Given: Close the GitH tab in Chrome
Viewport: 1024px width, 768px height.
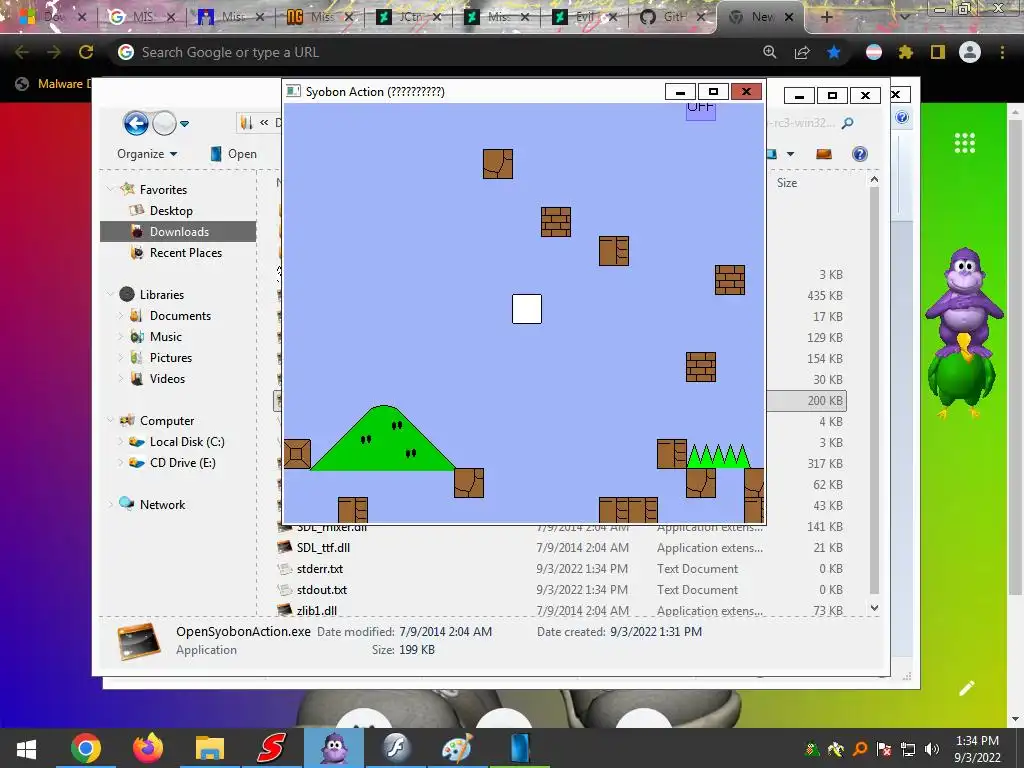Looking at the screenshot, I should click(x=701, y=17).
